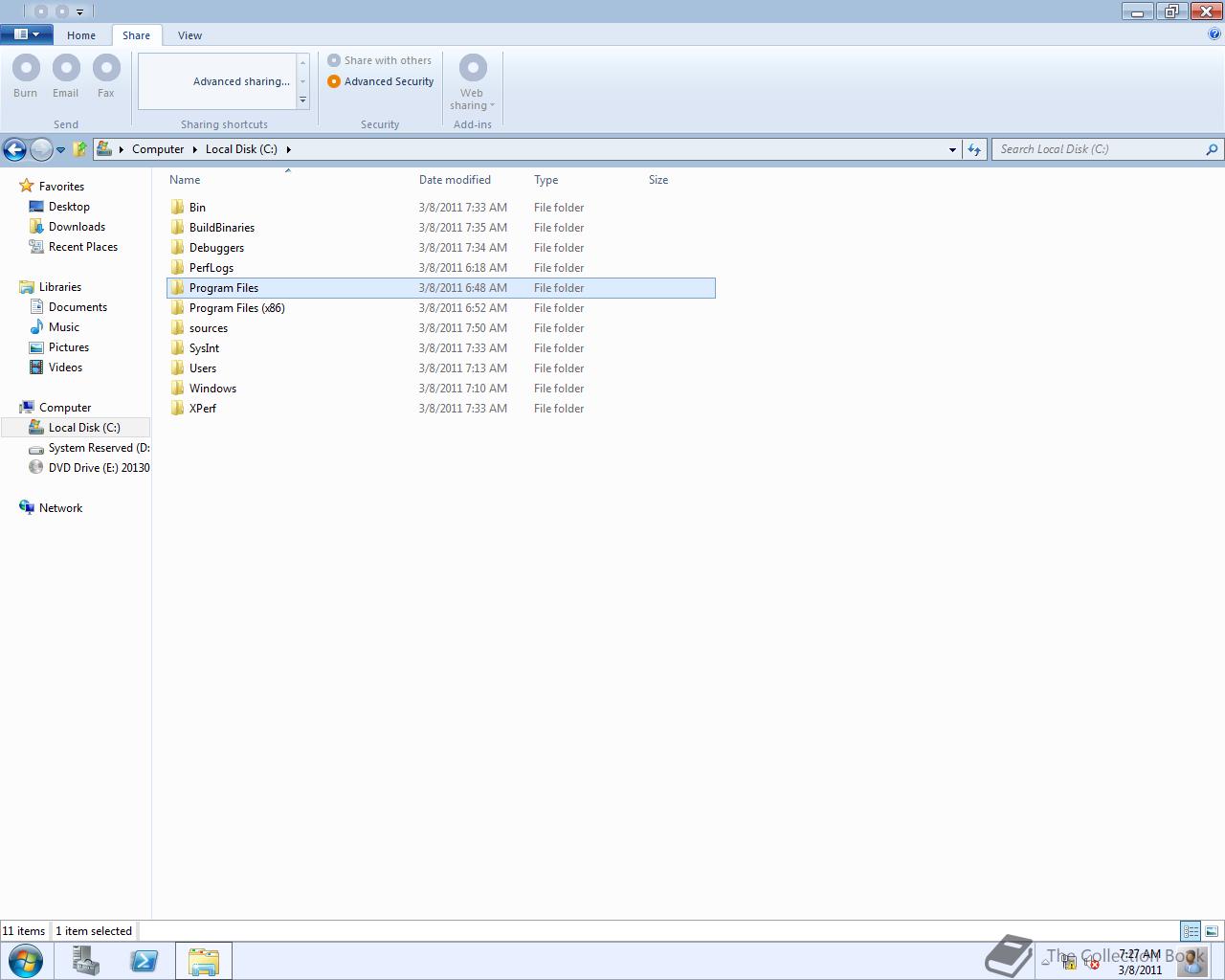Switch to large thumbnails view icon
The height and width of the screenshot is (980, 1225).
pos(1212,930)
